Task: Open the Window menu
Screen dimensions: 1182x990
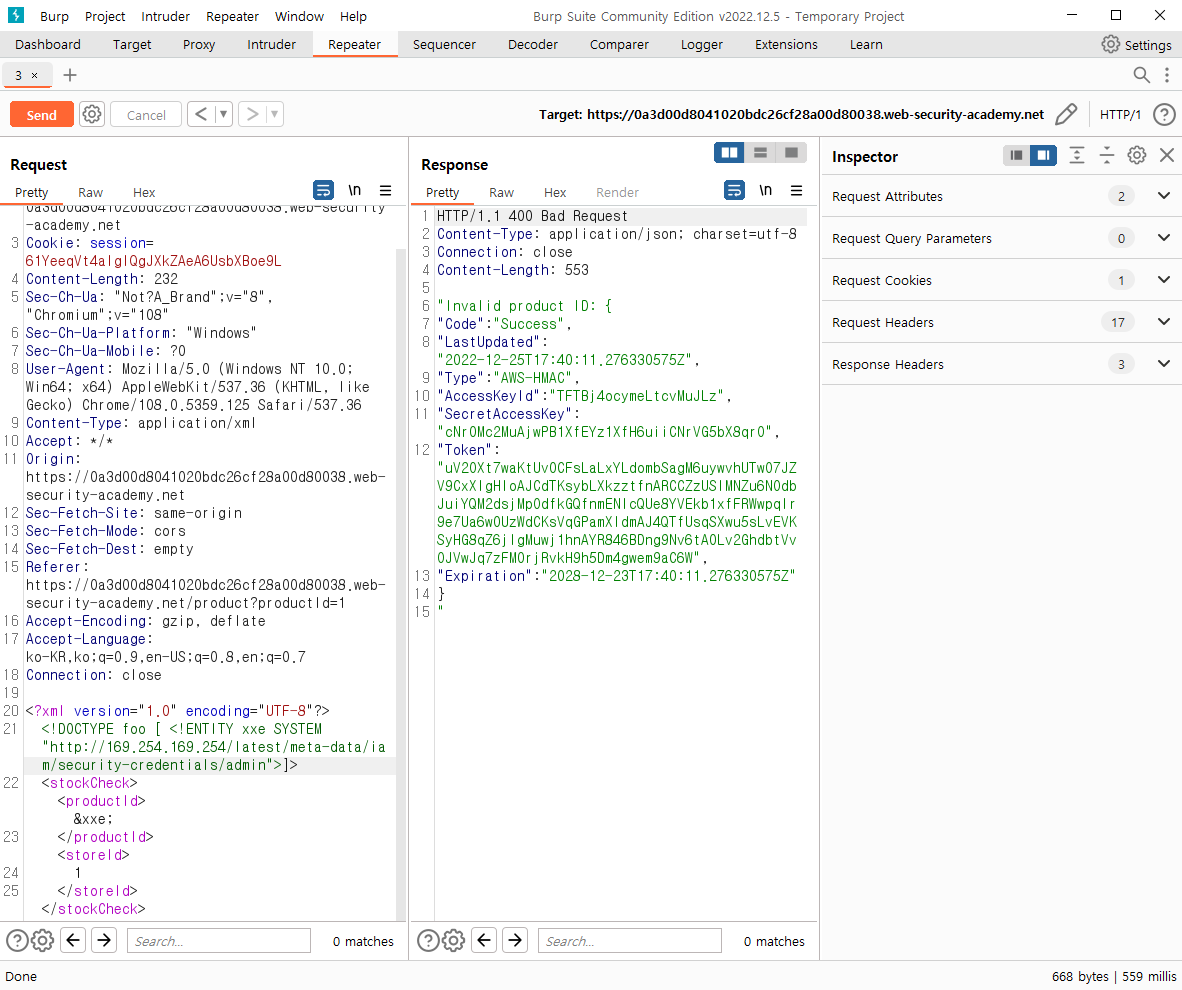Action: click(x=299, y=16)
